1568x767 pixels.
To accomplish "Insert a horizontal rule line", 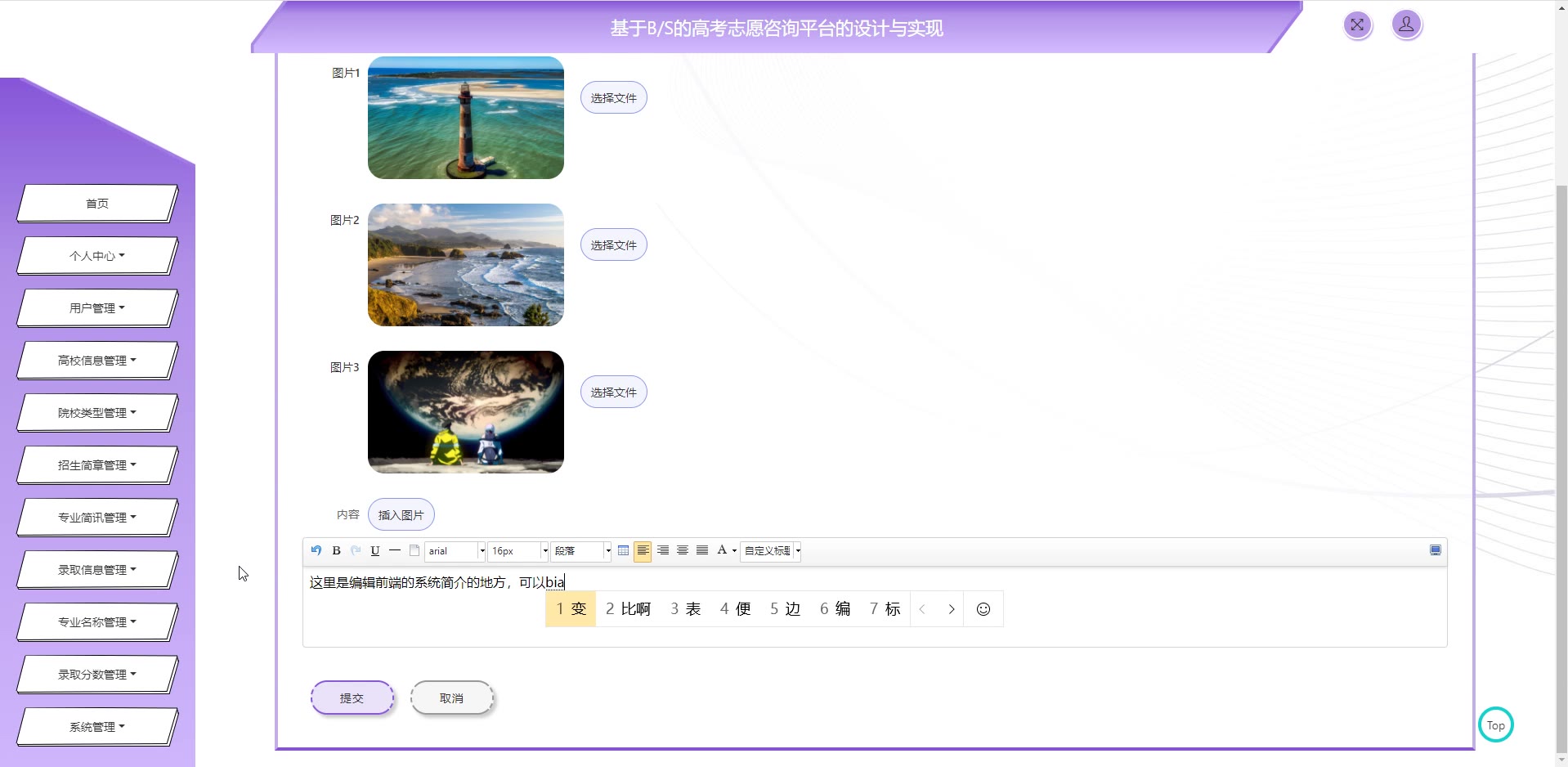I will pos(395,550).
